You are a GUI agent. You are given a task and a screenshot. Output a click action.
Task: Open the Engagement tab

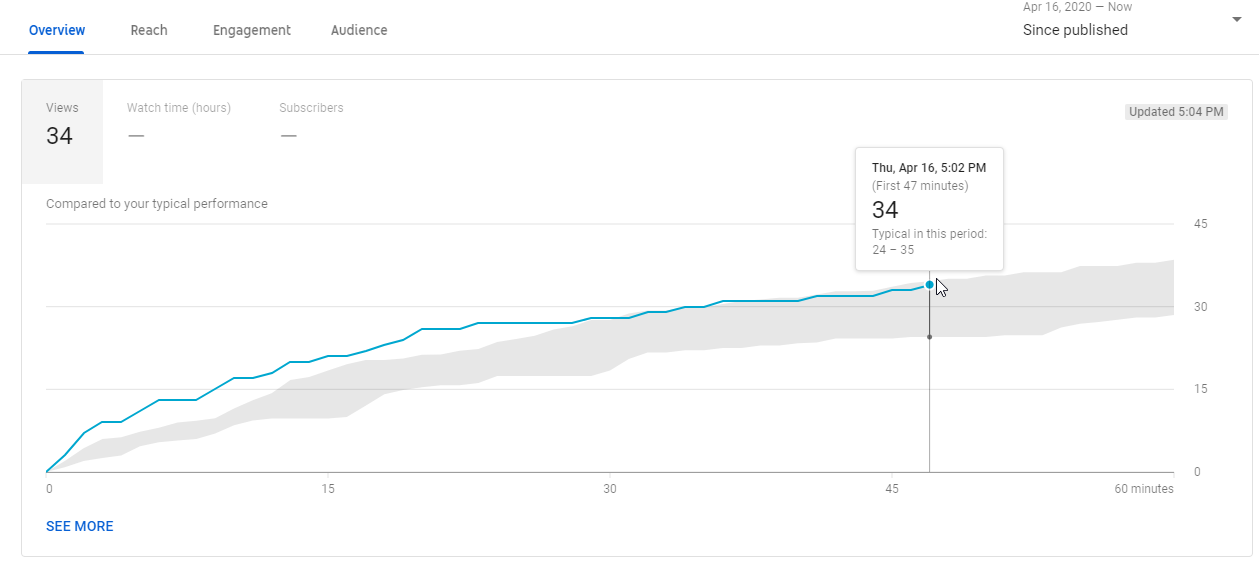252,30
